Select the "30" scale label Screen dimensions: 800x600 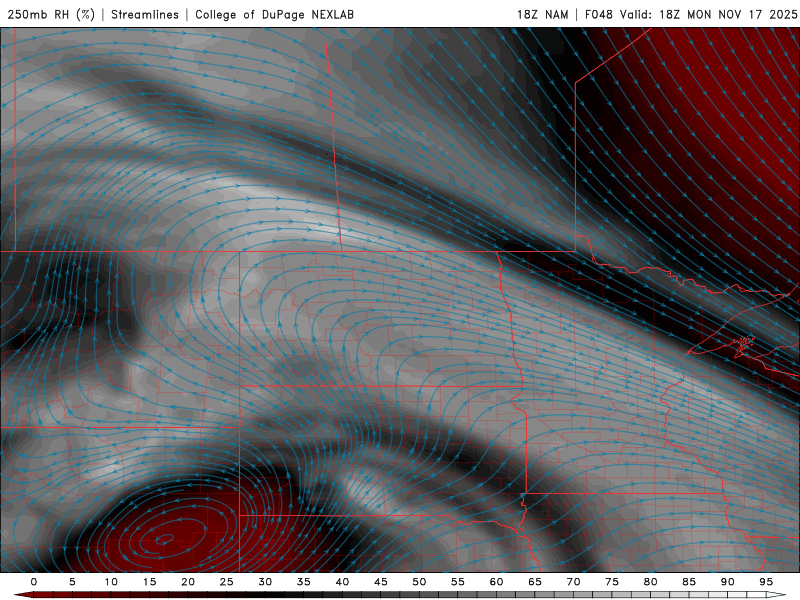click(265, 582)
